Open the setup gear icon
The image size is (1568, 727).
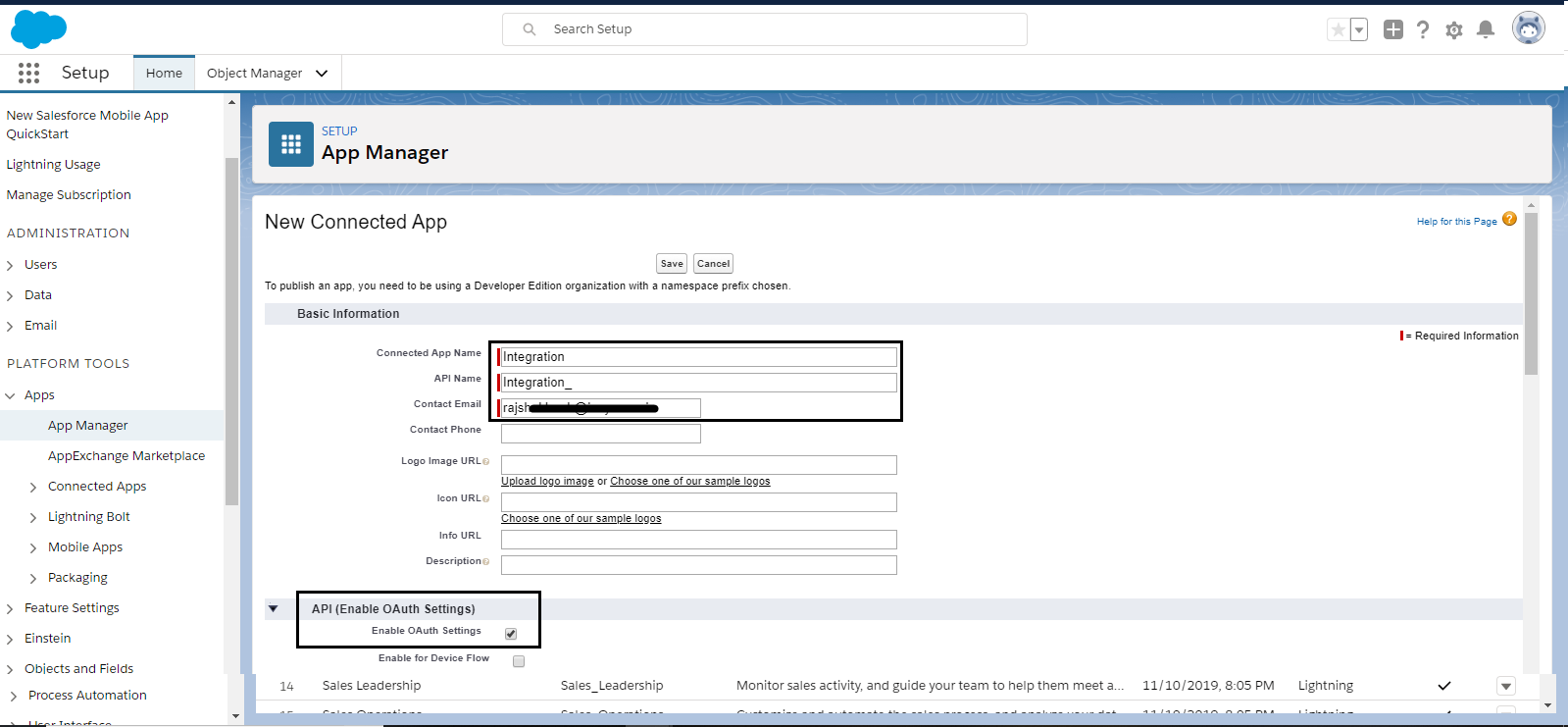point(1454,30)
